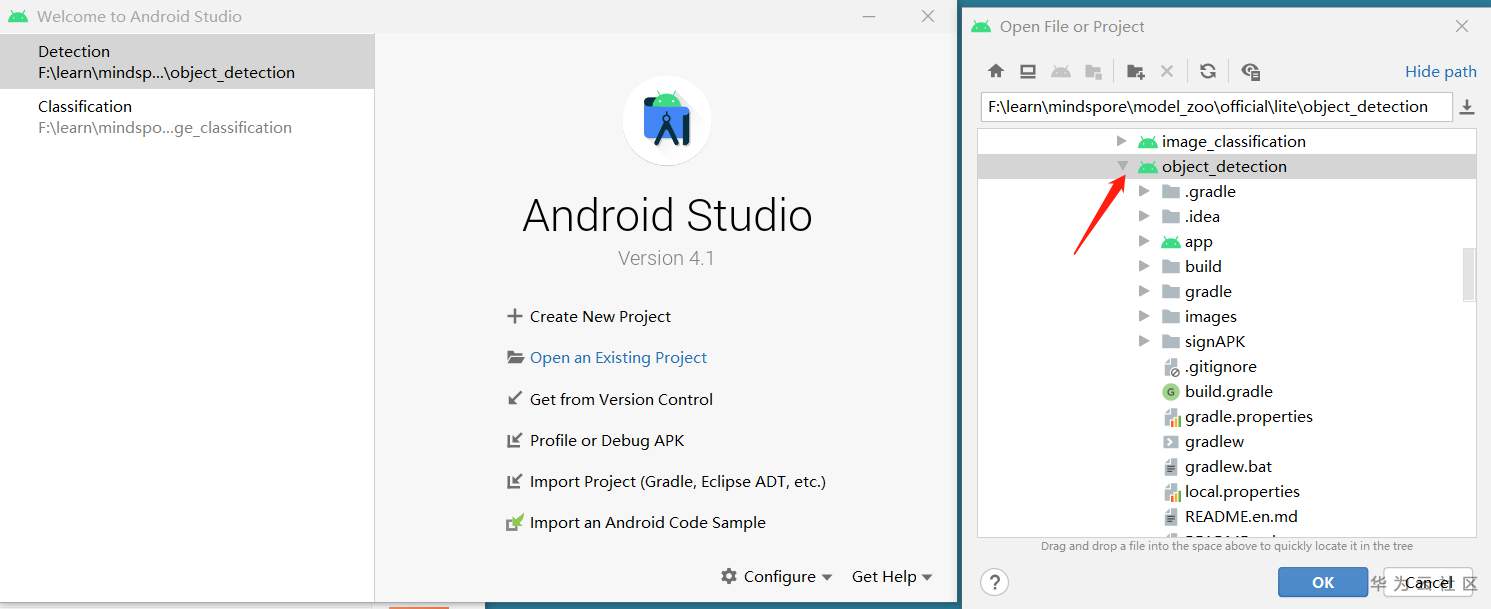Expand the build folder
Viewport: 1491px width, 609px height.
(1145, 267)
